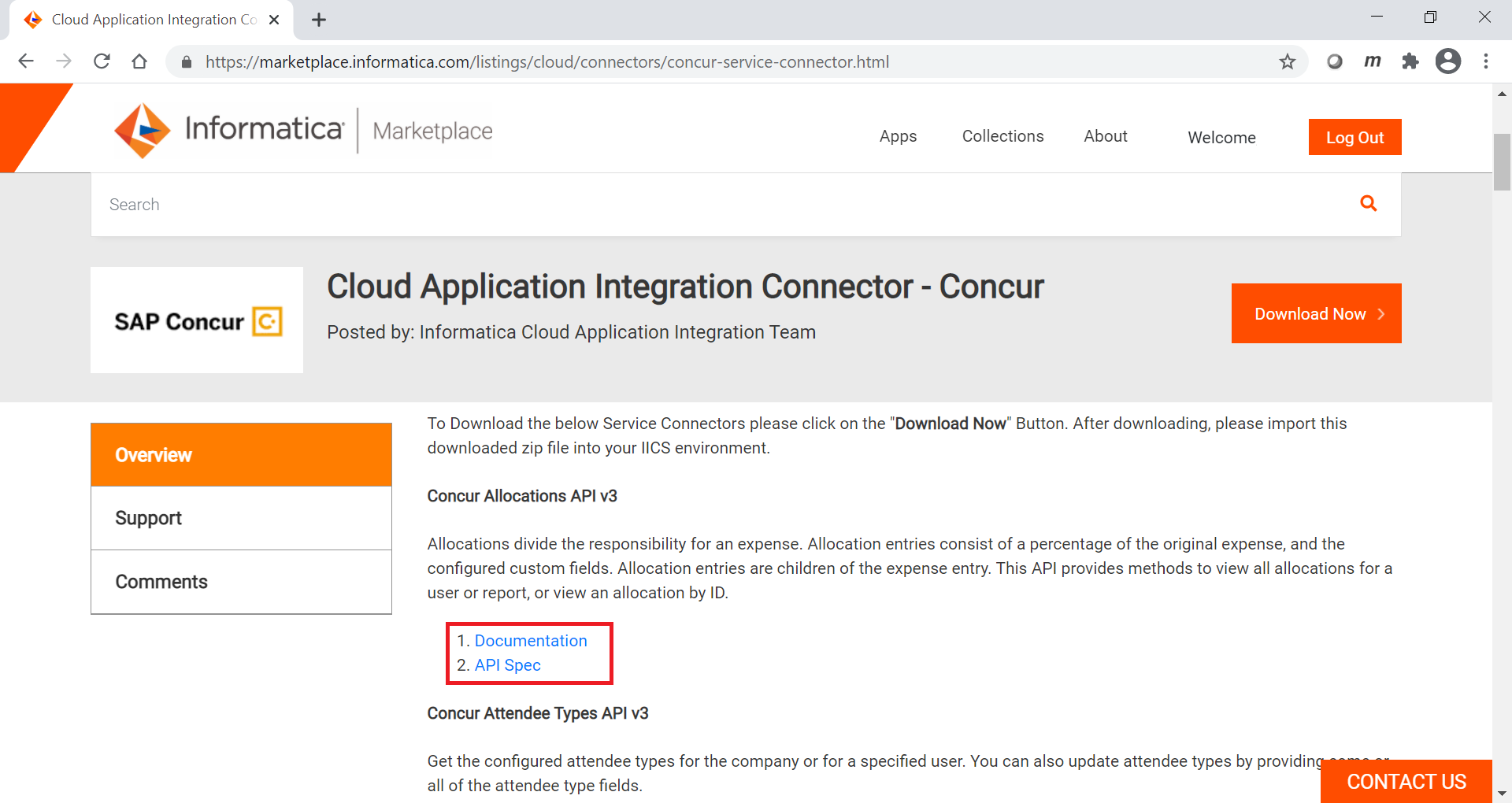The width and height of the screenshot is (1512, 803).
Task: Open the extensions puzzle-piece icon
Action: pyautogui.click(x=1410, y=61)
